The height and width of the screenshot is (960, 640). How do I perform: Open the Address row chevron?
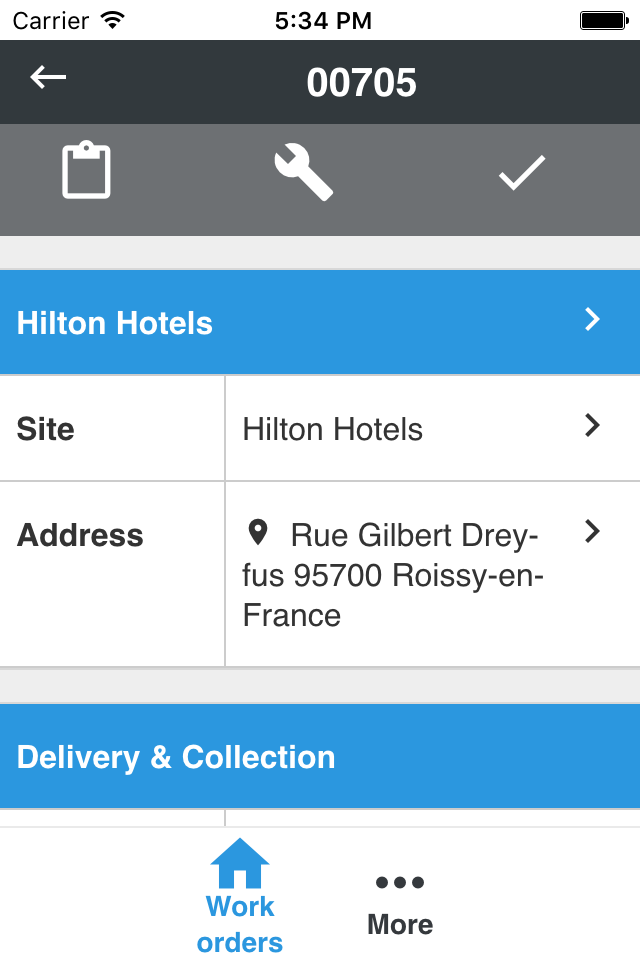592,531
